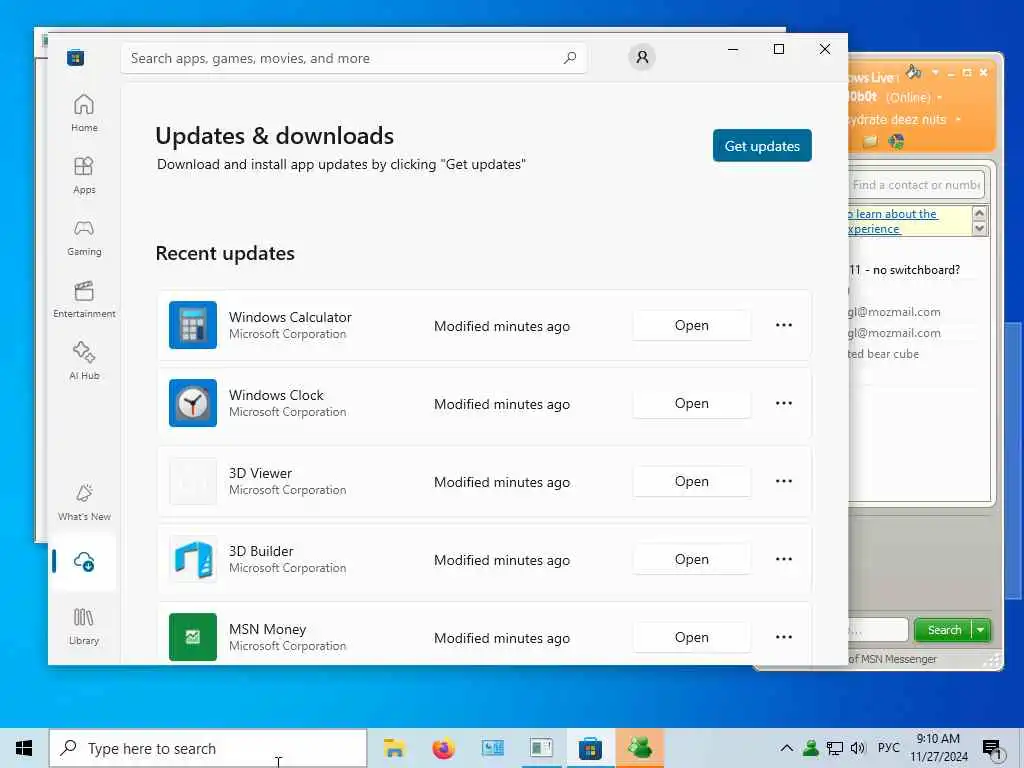Open the network tray icon
This screenshot has width=1024, height=768.
(x=834, y=748)
